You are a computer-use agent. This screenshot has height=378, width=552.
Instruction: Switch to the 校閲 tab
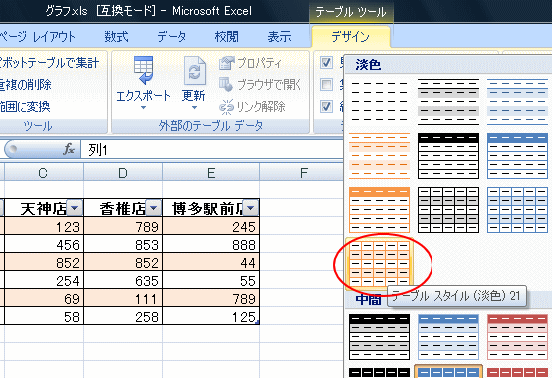tap(226, 37)
